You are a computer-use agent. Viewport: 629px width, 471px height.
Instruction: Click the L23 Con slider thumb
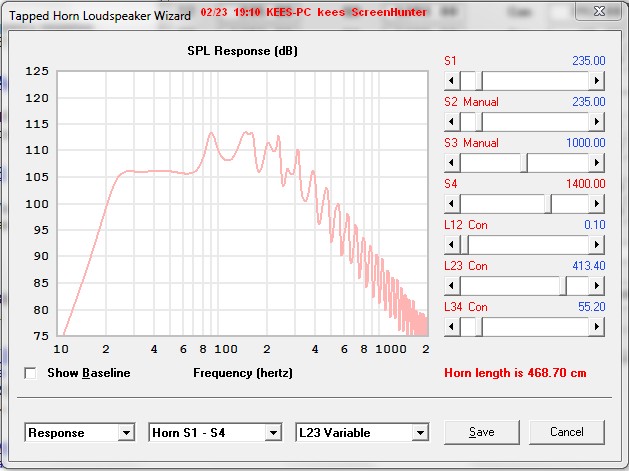click(x=563, y=286)
